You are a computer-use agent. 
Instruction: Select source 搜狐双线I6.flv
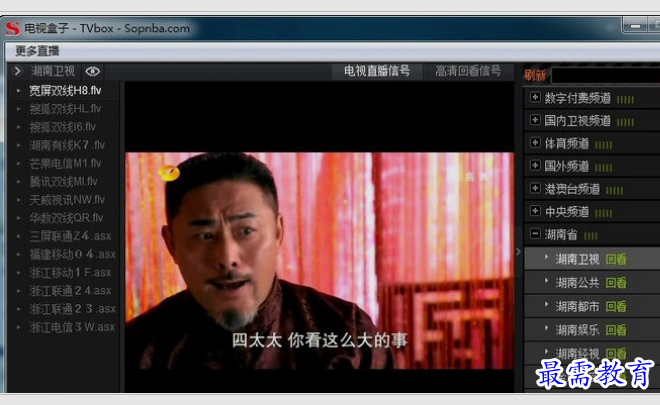(63, 127)
